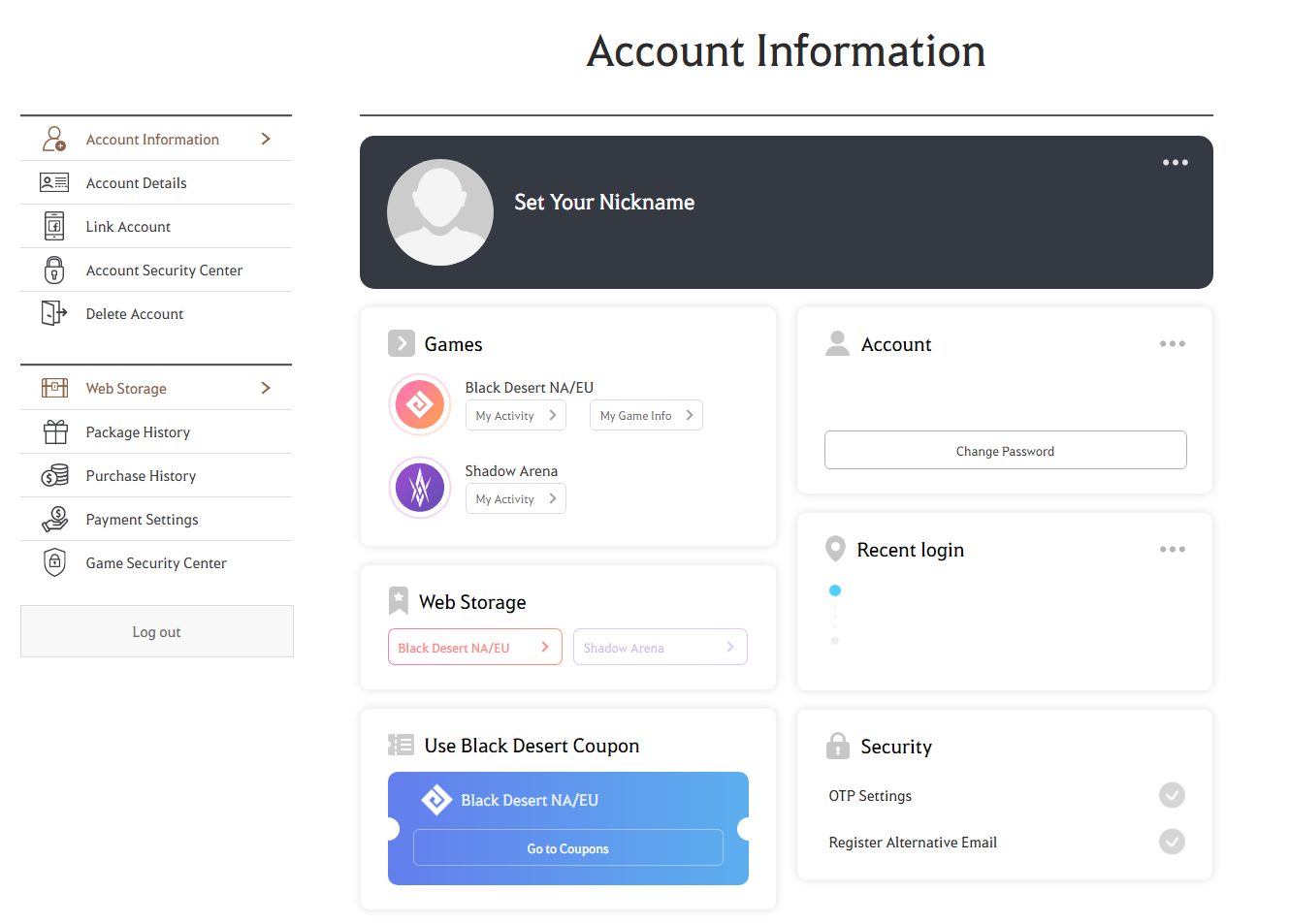1290x924 pixels.
Task: Click the Black Desert diamond logo on coupon card
Action: (436, 800)
